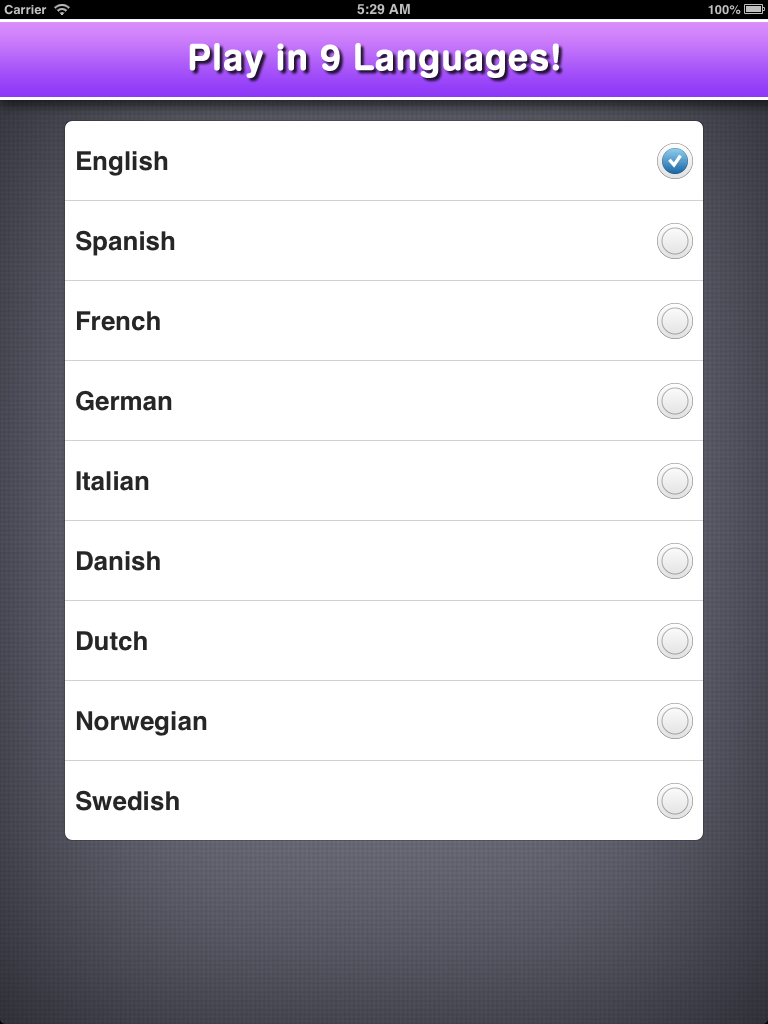Viewport: 768px width, 1024px height.
Task: Tap the French language label
Action: (118, 321)
